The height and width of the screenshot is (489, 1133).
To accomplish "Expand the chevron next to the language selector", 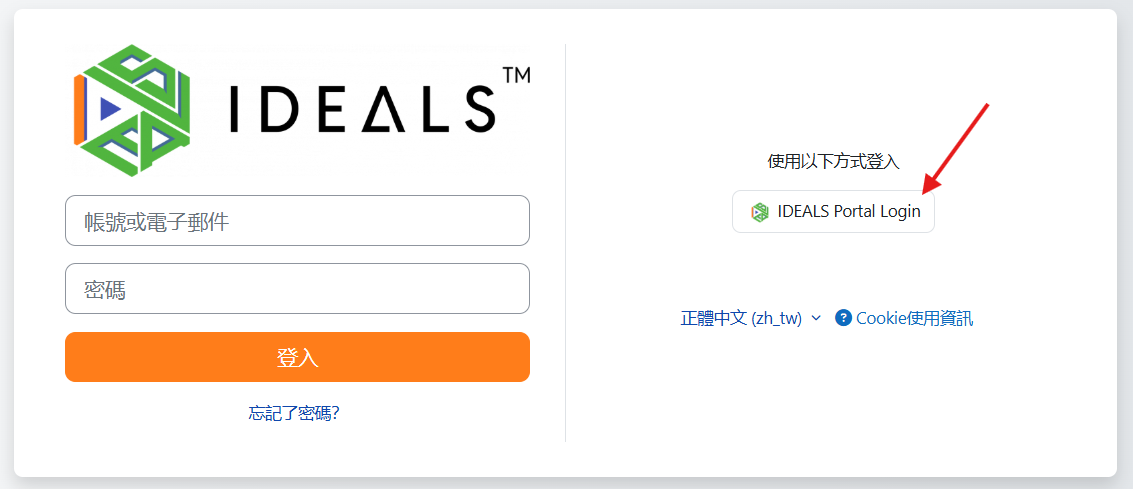I will click(816, 318).
